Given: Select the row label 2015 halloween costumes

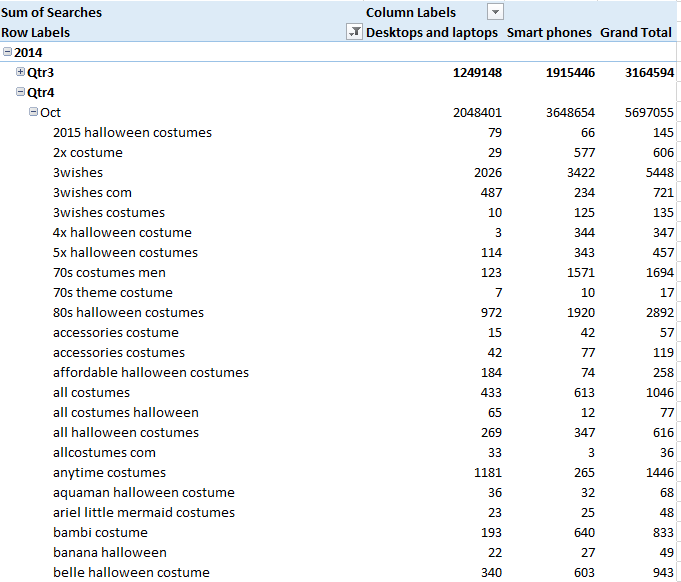Looking at the screenshot, I should pyautogui.click(x=132, y=132).
